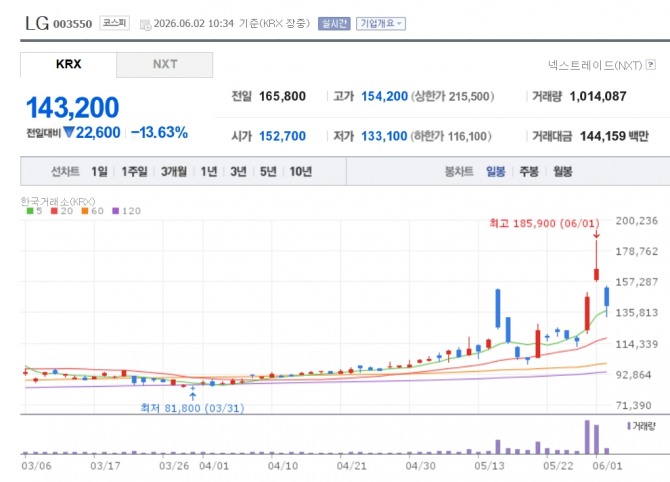Click the 하한가 116,100 text

pos(451,136)
